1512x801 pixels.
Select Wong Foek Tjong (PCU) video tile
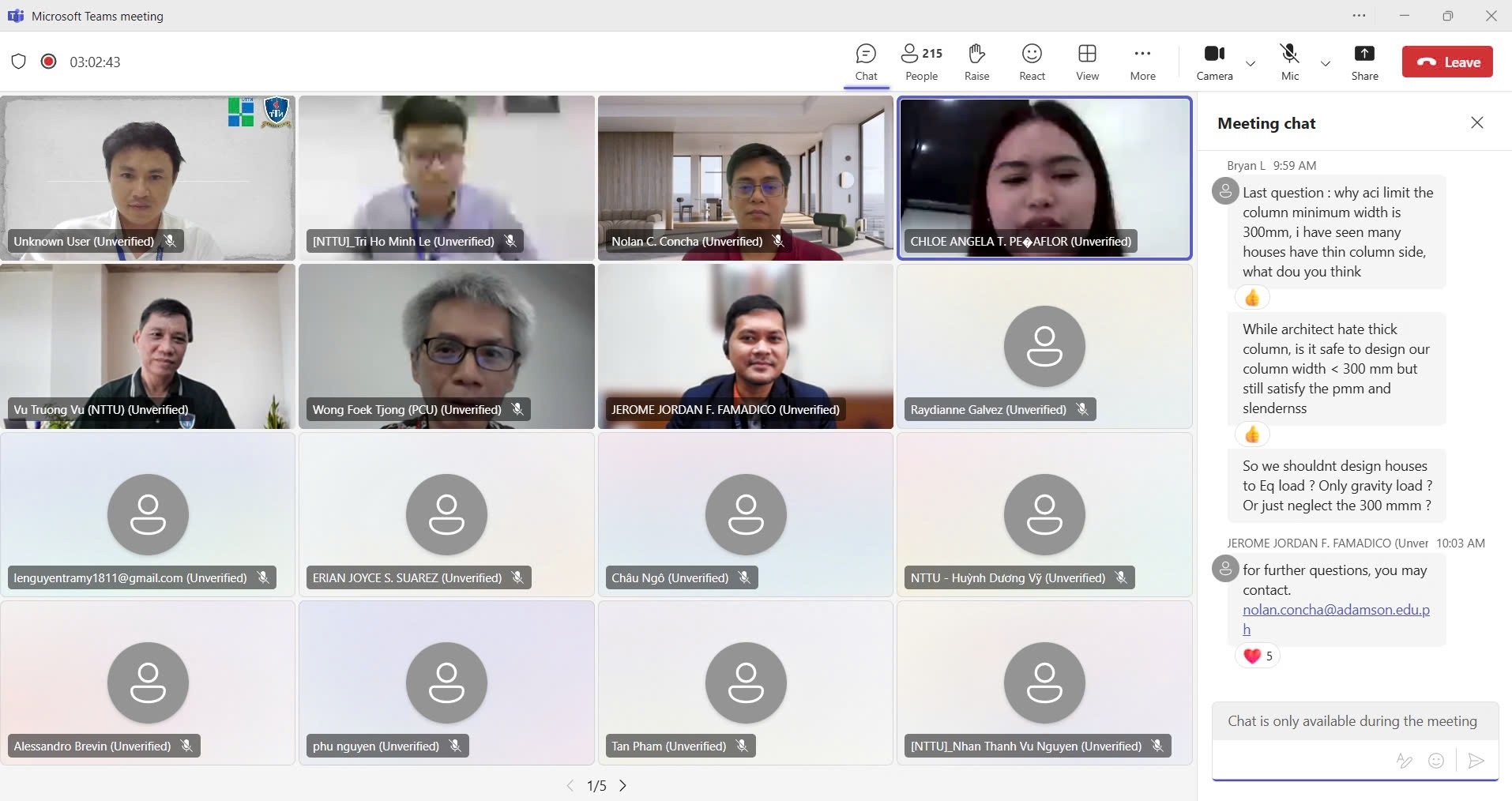446,346
